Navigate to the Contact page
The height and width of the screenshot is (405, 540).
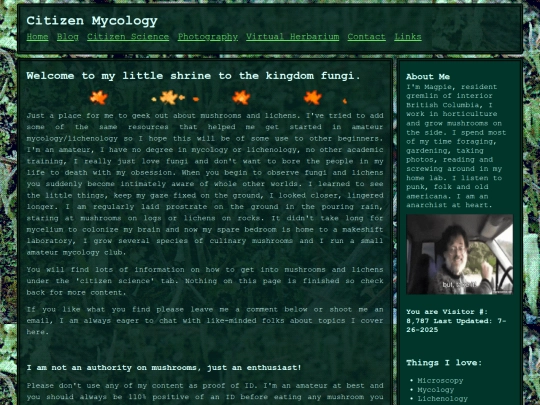(x=366, y=37)
